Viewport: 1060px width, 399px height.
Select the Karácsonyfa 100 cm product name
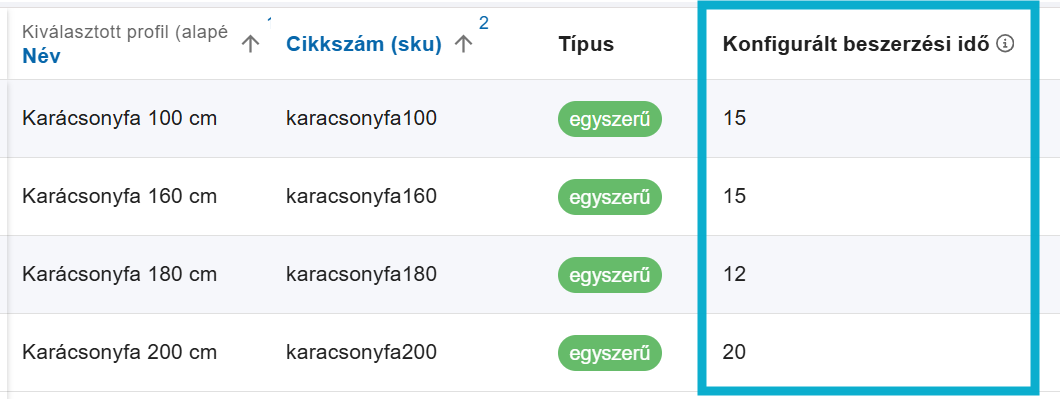click(x=120, y=118)
